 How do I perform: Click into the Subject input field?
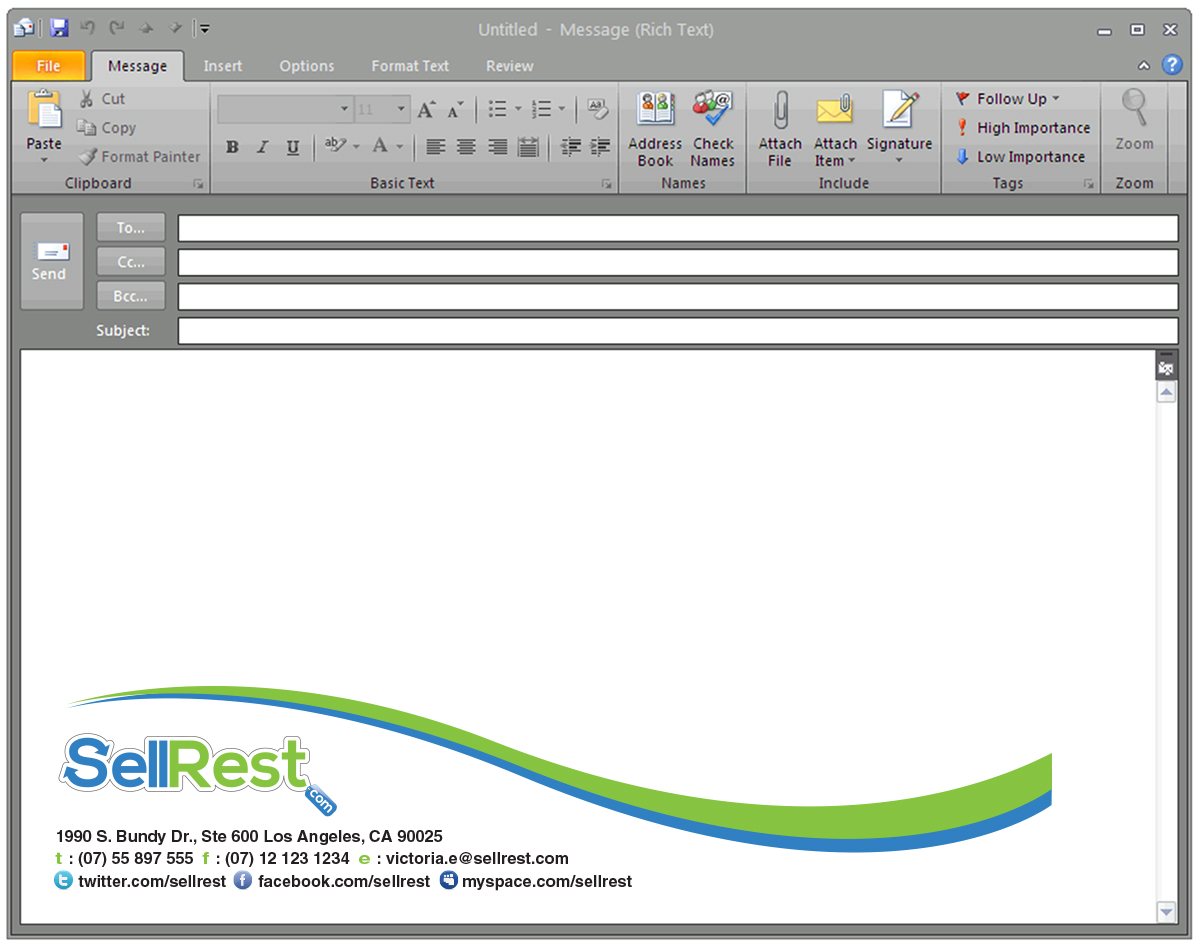tap(677, 331)
